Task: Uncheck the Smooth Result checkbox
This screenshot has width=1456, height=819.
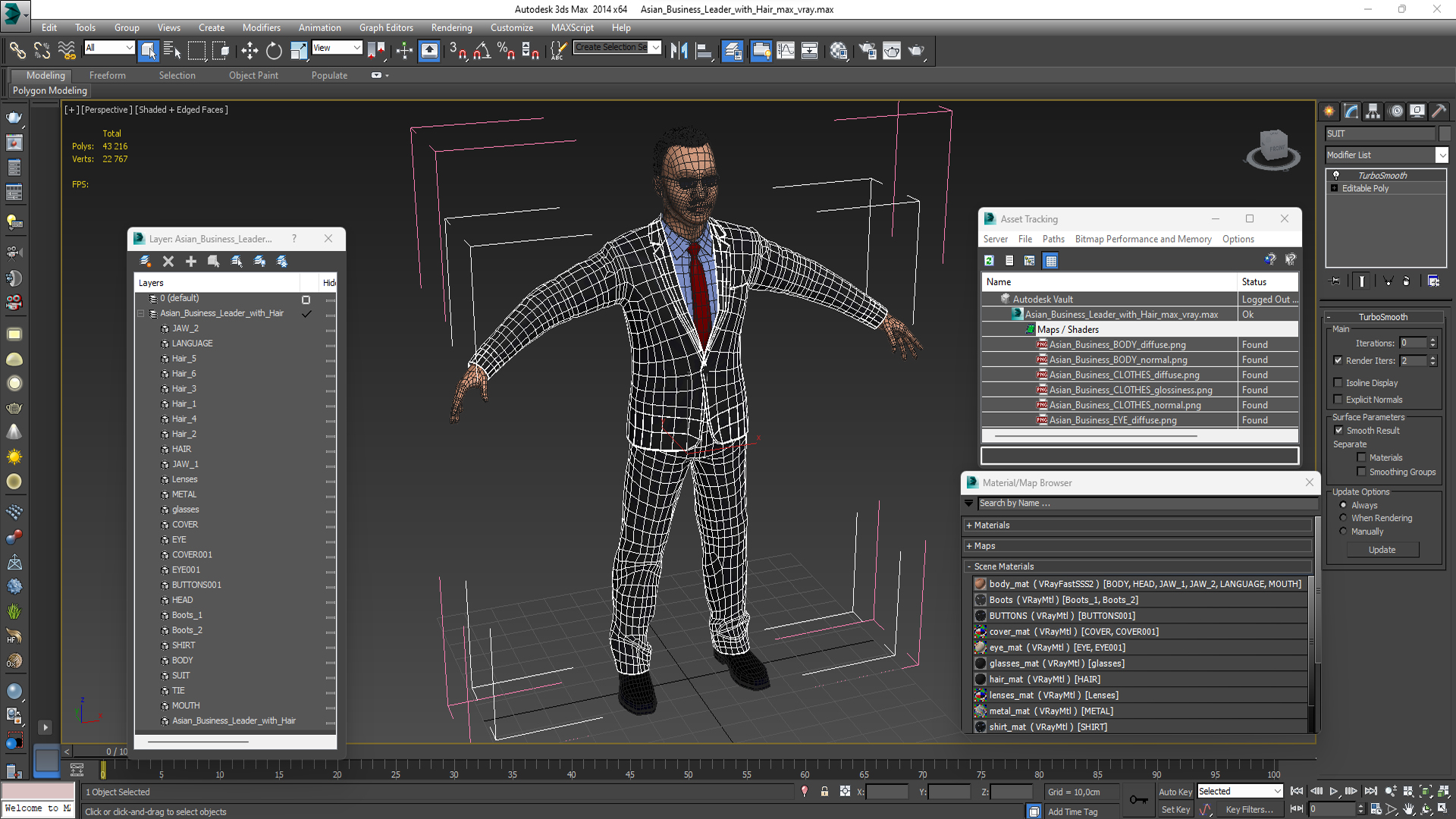Action: tap(1338, 430)
